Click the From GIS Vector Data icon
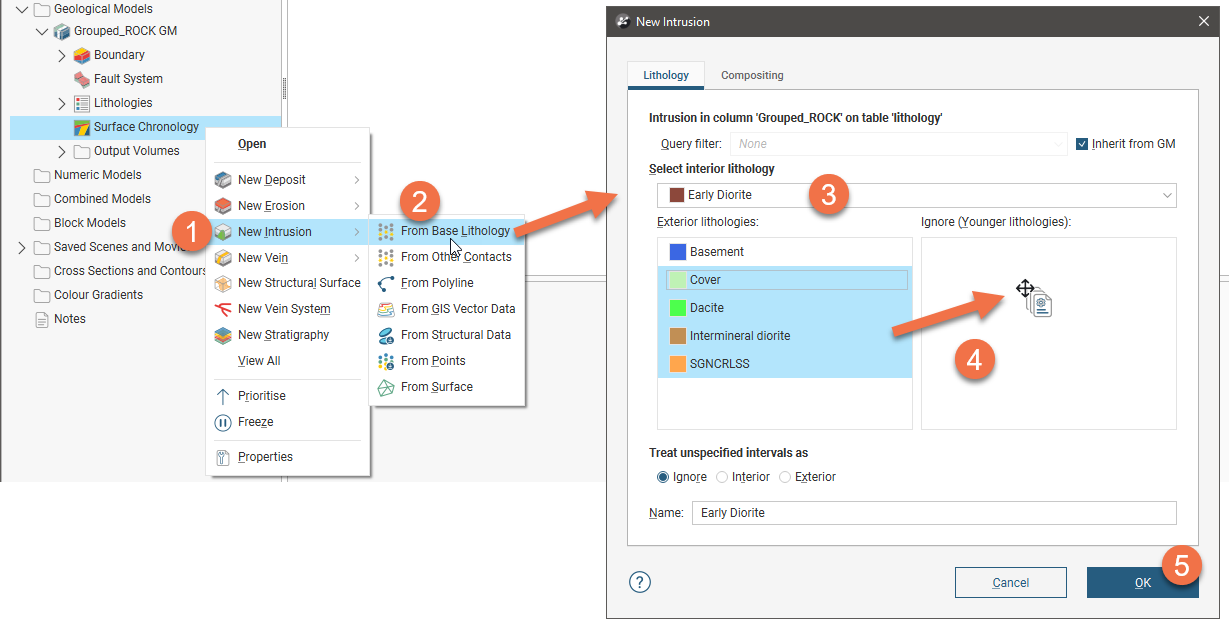This screenshot has width=1229, height=622. coord(386,309)
